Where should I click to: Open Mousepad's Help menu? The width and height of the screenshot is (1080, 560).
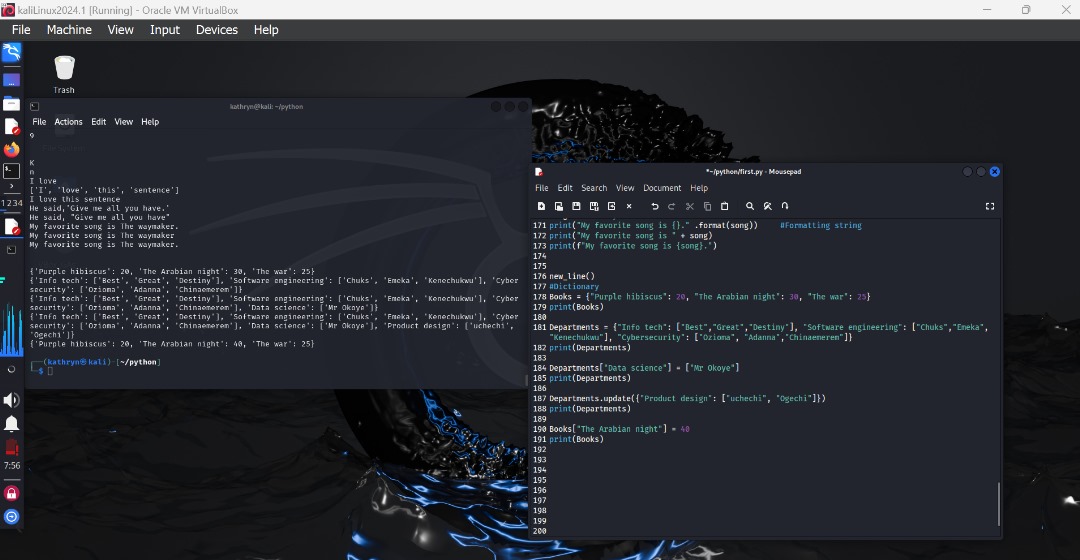699,188
